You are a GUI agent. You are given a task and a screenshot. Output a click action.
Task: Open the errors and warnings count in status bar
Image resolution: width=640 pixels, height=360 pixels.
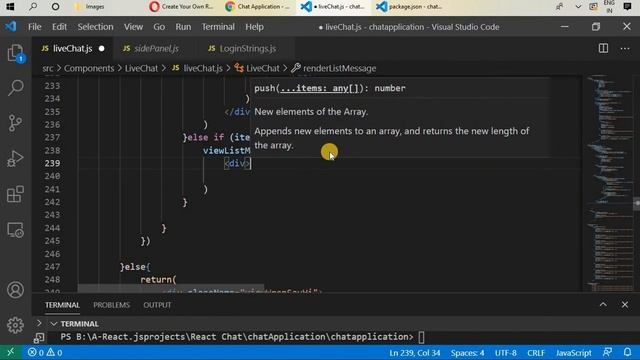coord(45,352)
